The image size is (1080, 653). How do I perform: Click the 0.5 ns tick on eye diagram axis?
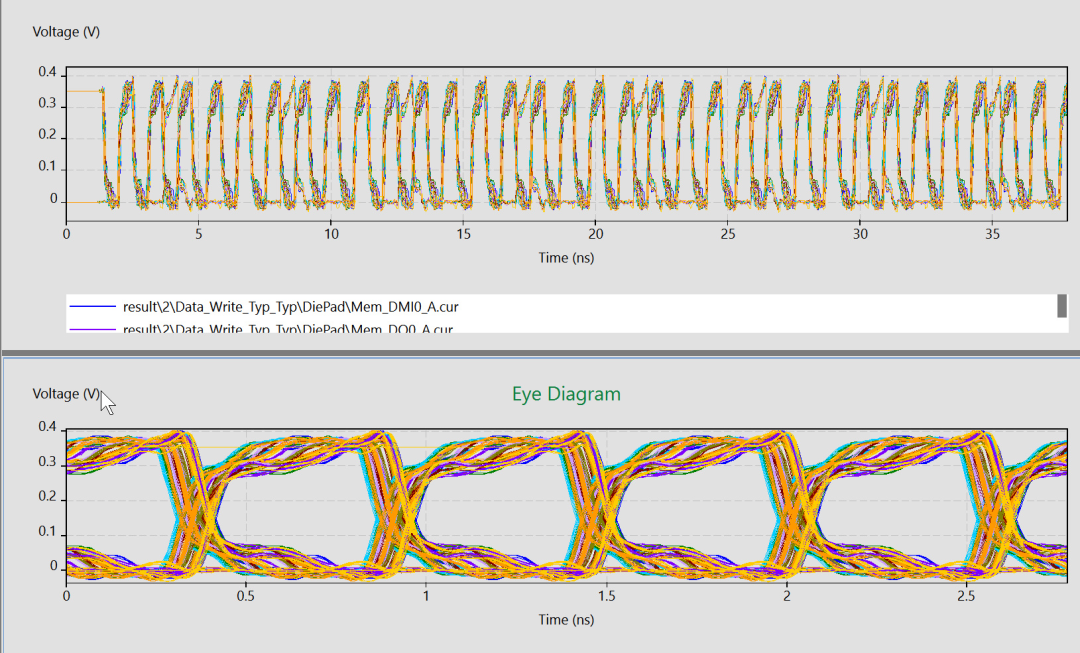pyautogui.click(x=246, y=596)
